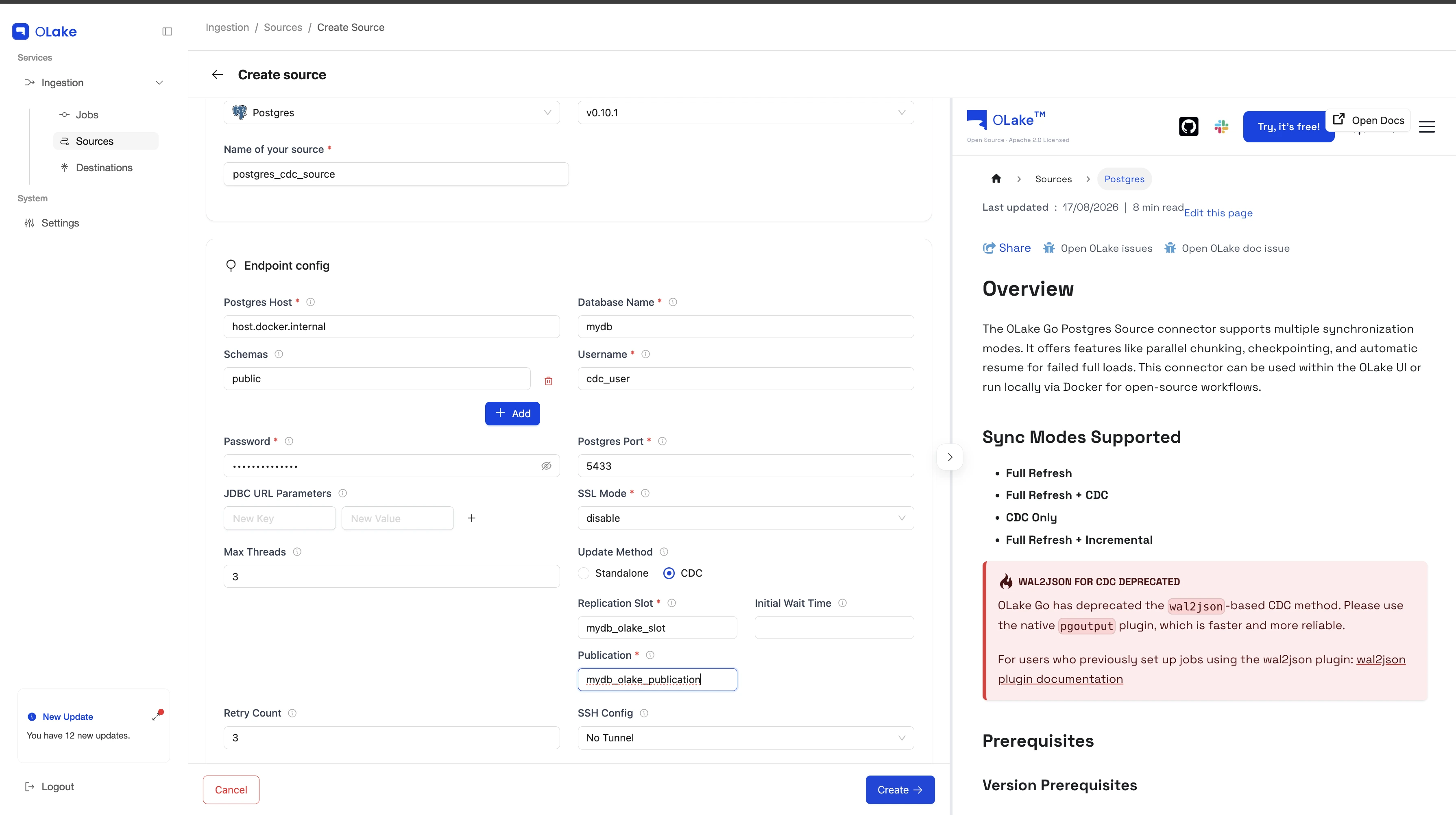Open Sources in sidebar
Screen dimensions: 1456x815
click(106, 141)
